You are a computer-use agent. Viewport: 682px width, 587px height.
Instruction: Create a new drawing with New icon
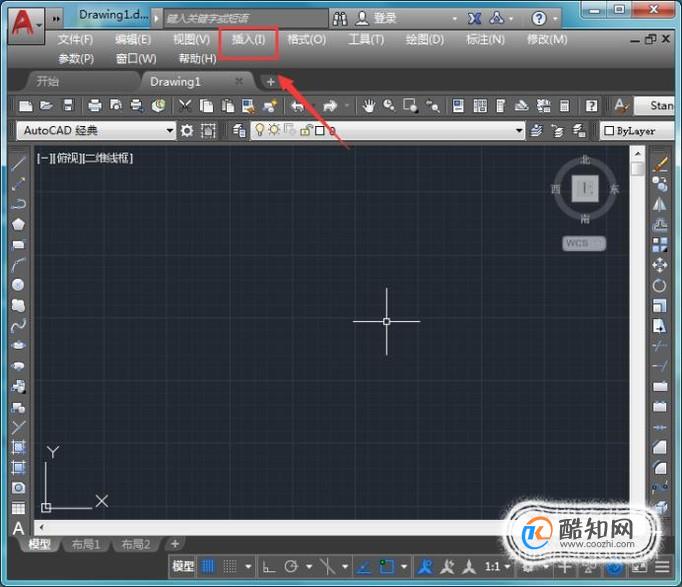[26, 106]
